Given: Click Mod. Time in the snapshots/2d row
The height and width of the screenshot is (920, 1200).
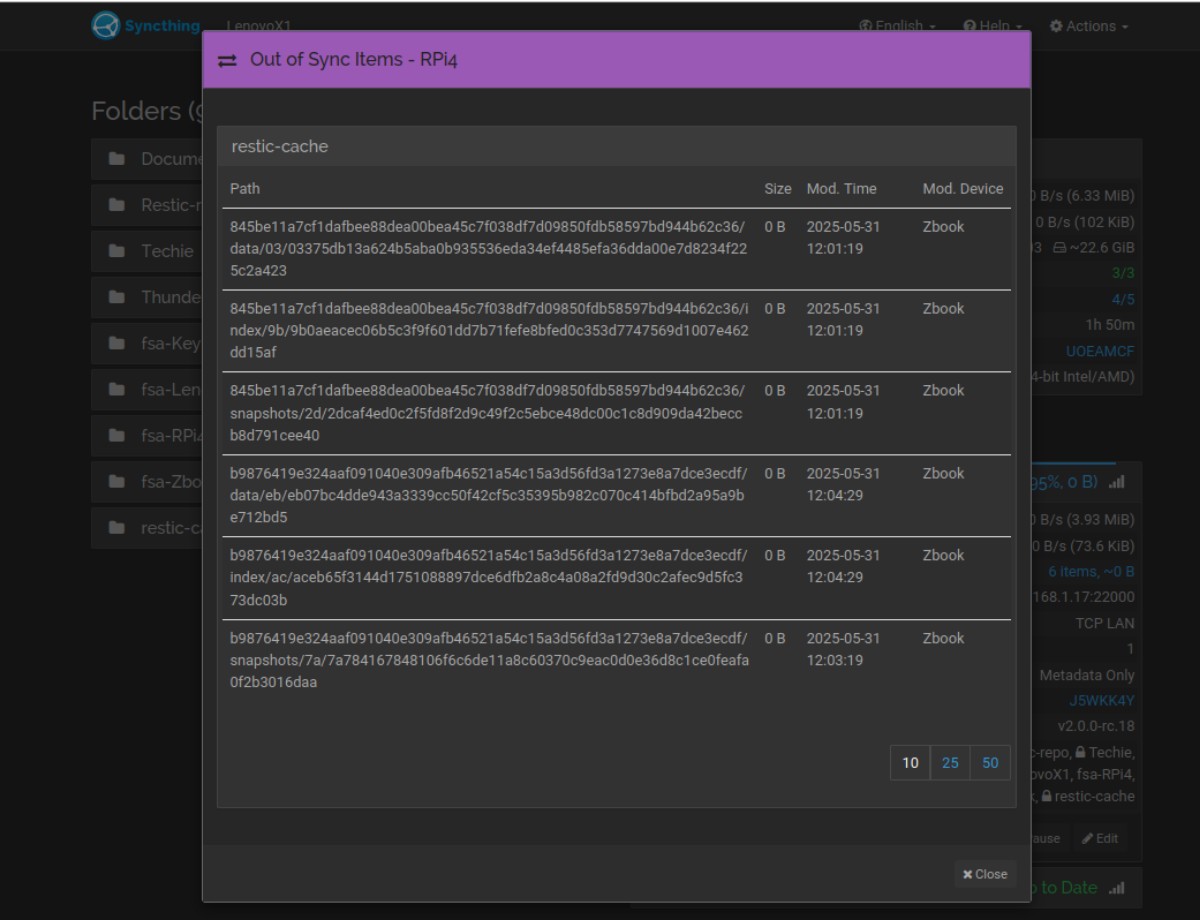Looking at the screenshot, I should [x=843, y=402].
